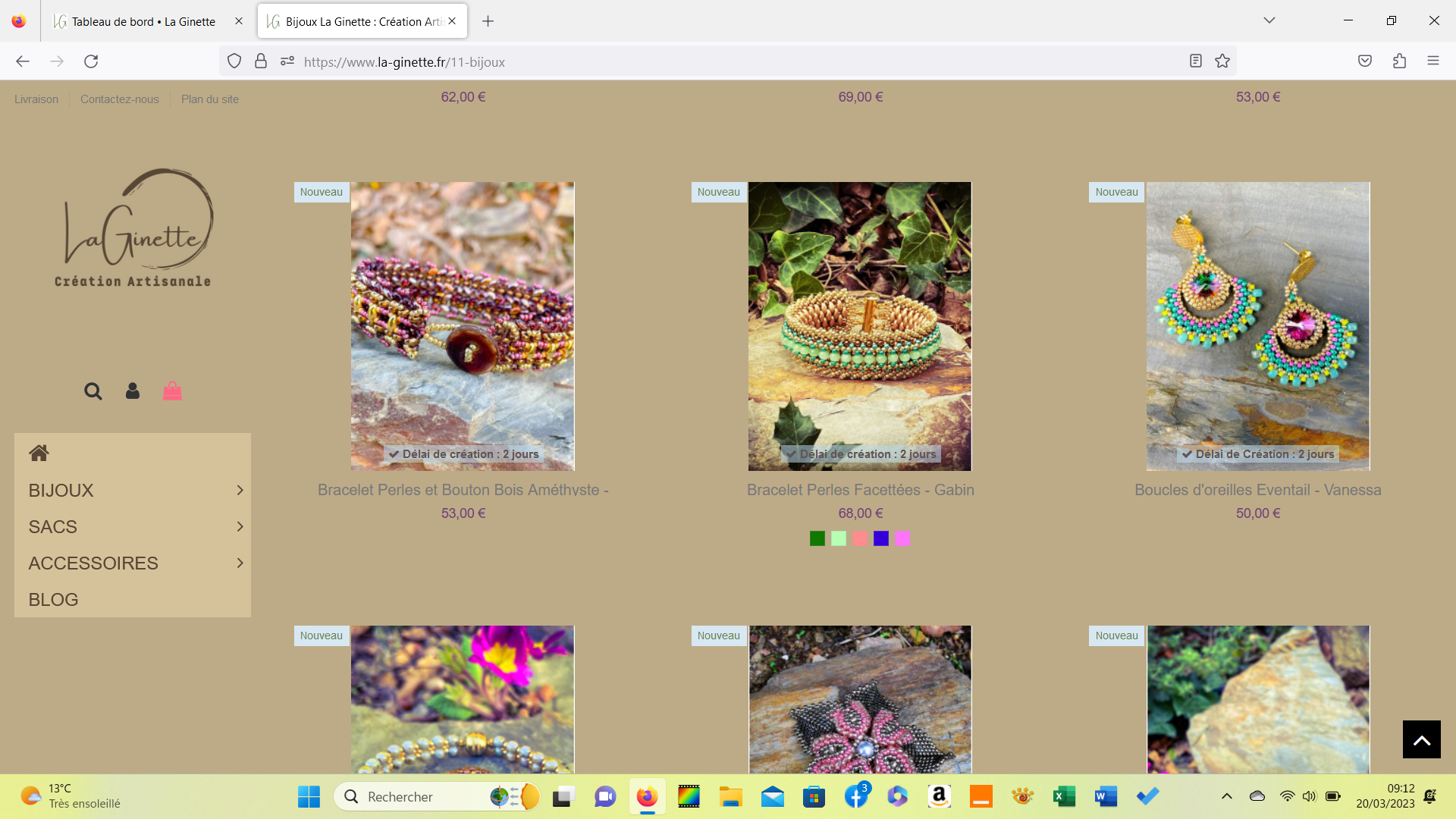The width and height of the screenshot is (1456, 819).
Task: Open the Livraison link
Action: [36, 99]
